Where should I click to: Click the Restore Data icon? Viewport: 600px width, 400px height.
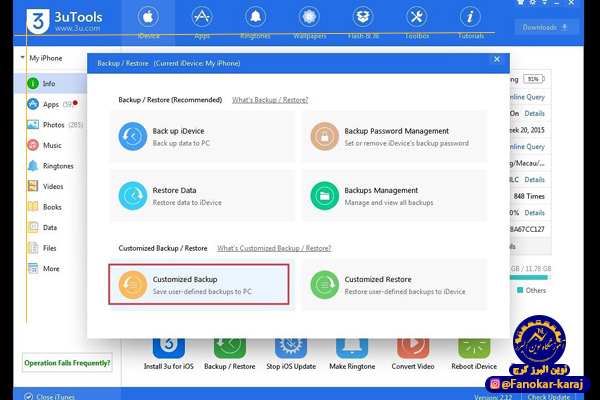point(133,196)
